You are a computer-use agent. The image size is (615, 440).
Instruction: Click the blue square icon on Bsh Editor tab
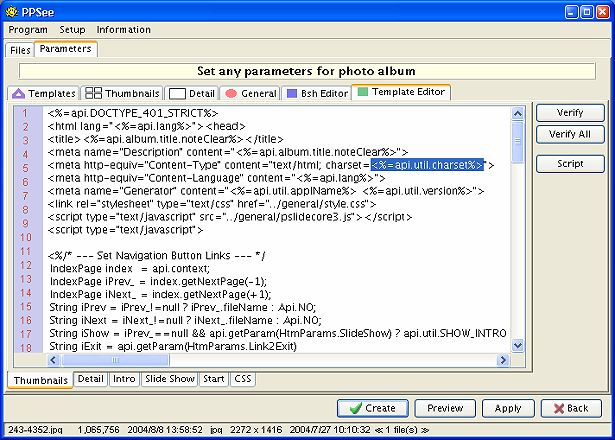click(x=292, y=93)
